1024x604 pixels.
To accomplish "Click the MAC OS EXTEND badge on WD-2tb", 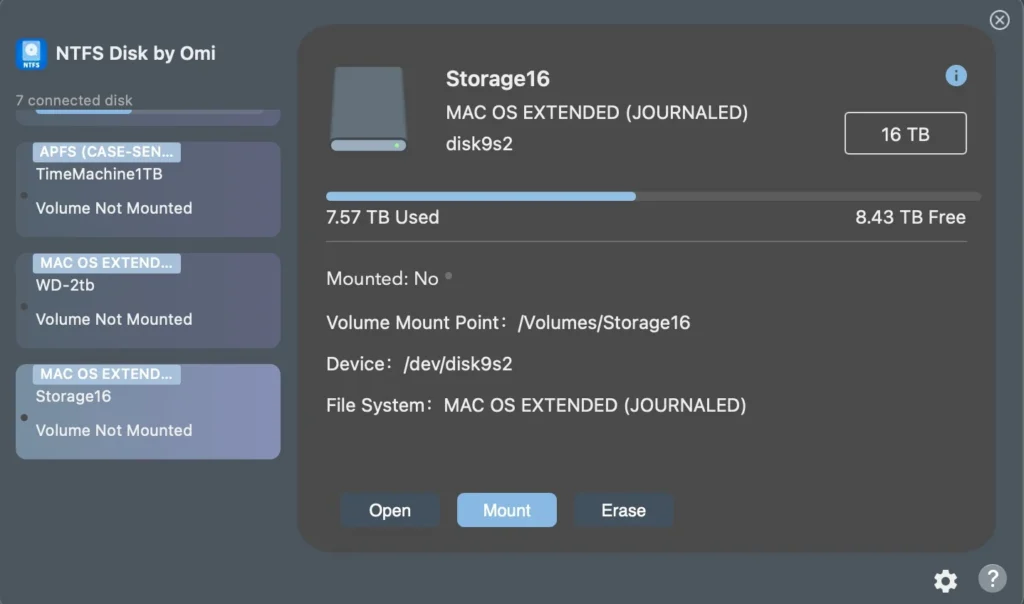I will click(105, 263).
